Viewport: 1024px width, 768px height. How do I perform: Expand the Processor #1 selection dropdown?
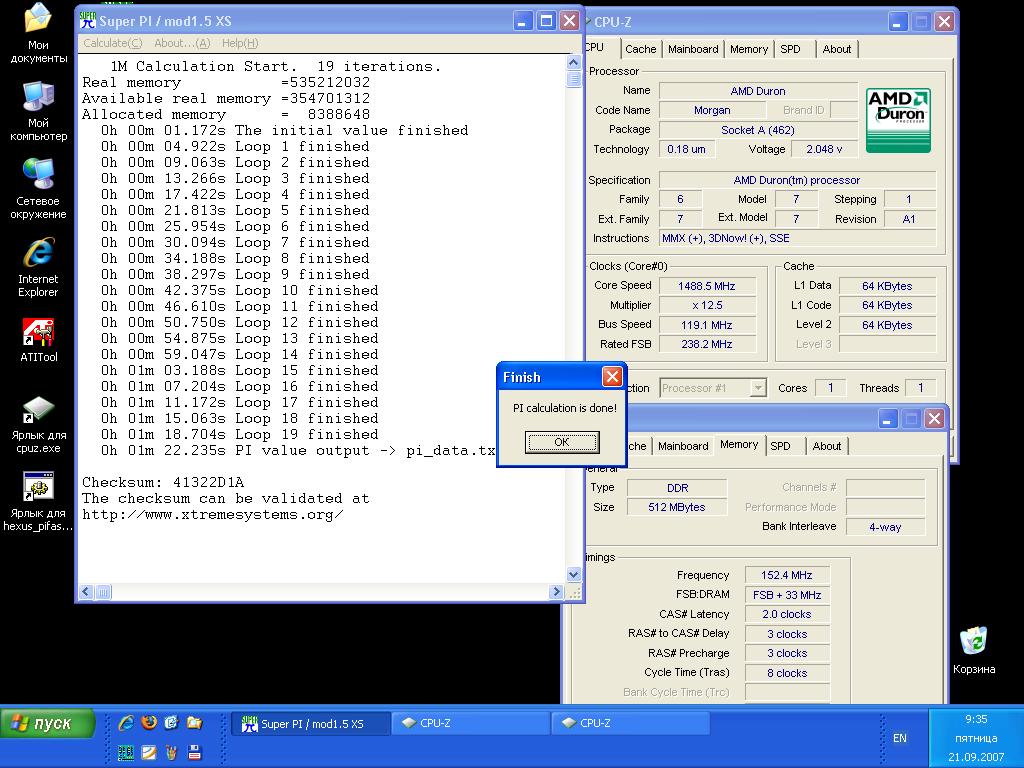point(758,388)
